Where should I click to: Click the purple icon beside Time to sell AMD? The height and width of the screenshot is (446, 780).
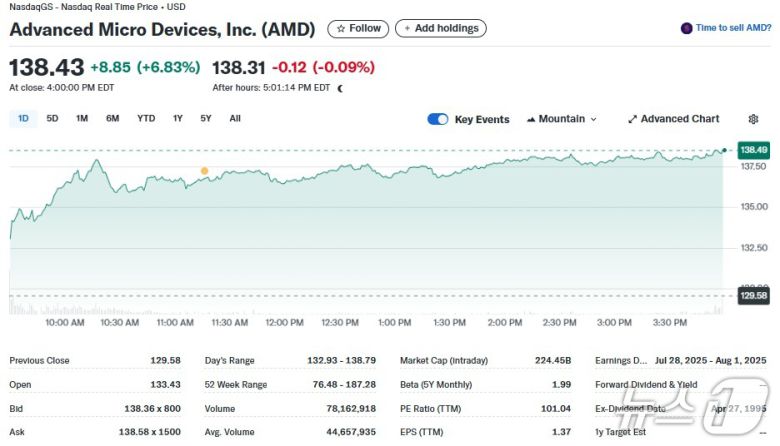pyautogui.click(x=686, y=29)
